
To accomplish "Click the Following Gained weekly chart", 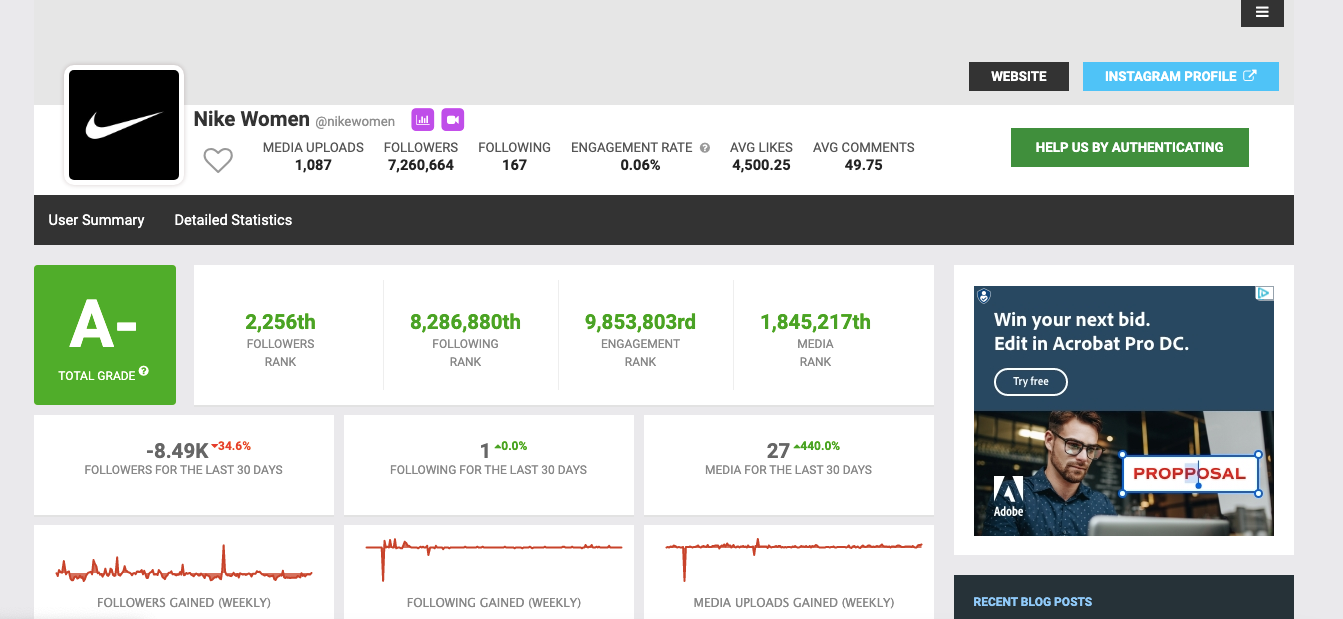I will tap(494, 558).
